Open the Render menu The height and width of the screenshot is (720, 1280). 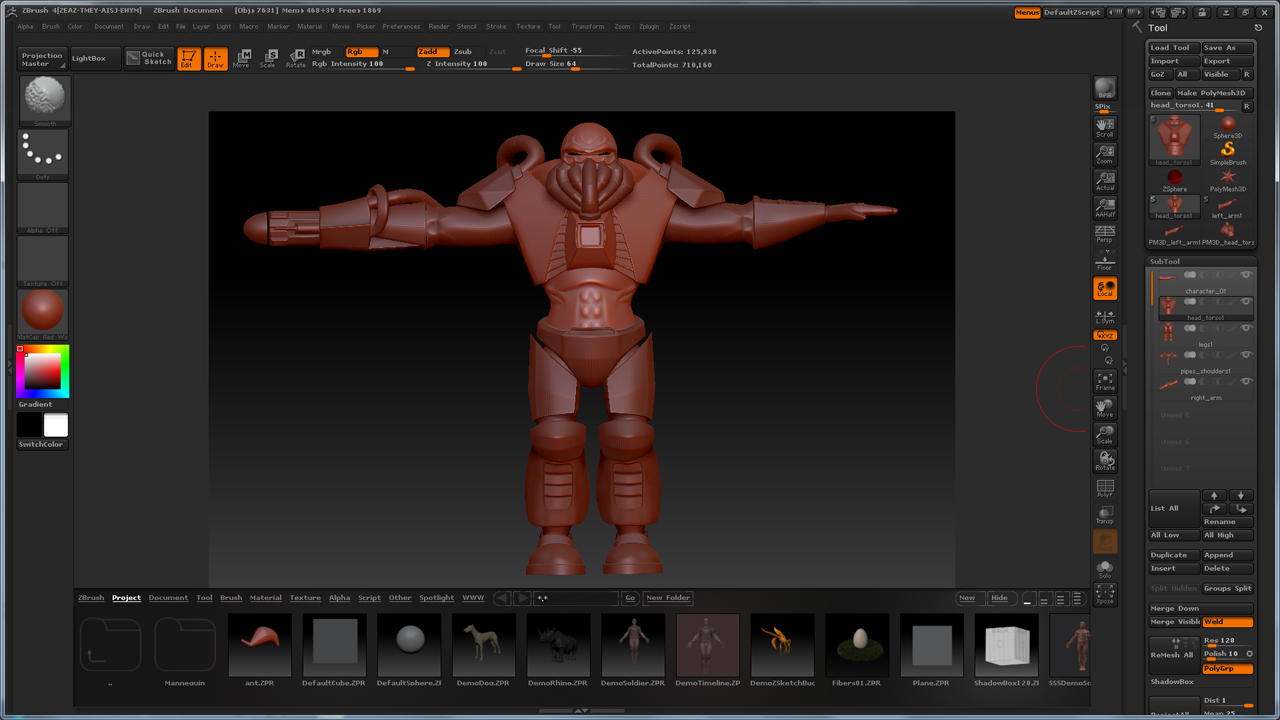coord(439,27)
